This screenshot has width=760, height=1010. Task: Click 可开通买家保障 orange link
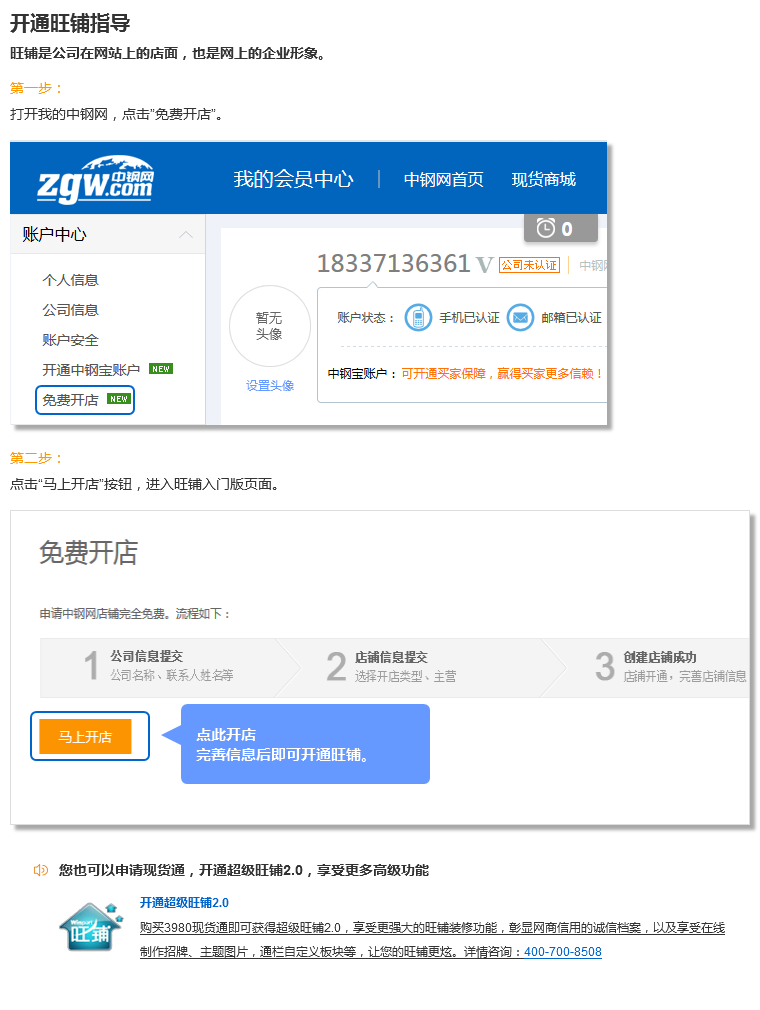[502, 374]
